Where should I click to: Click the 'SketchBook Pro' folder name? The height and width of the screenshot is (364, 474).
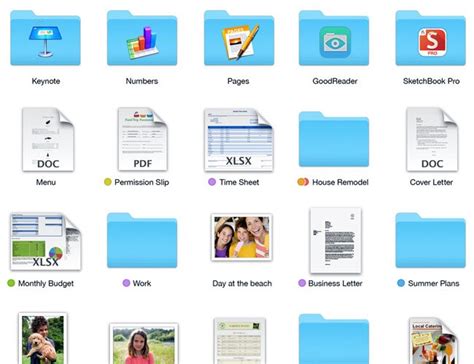431,81
